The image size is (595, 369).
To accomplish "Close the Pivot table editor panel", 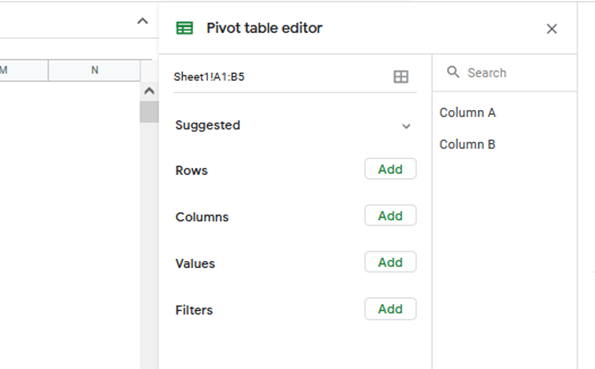I will pos(551,29).
